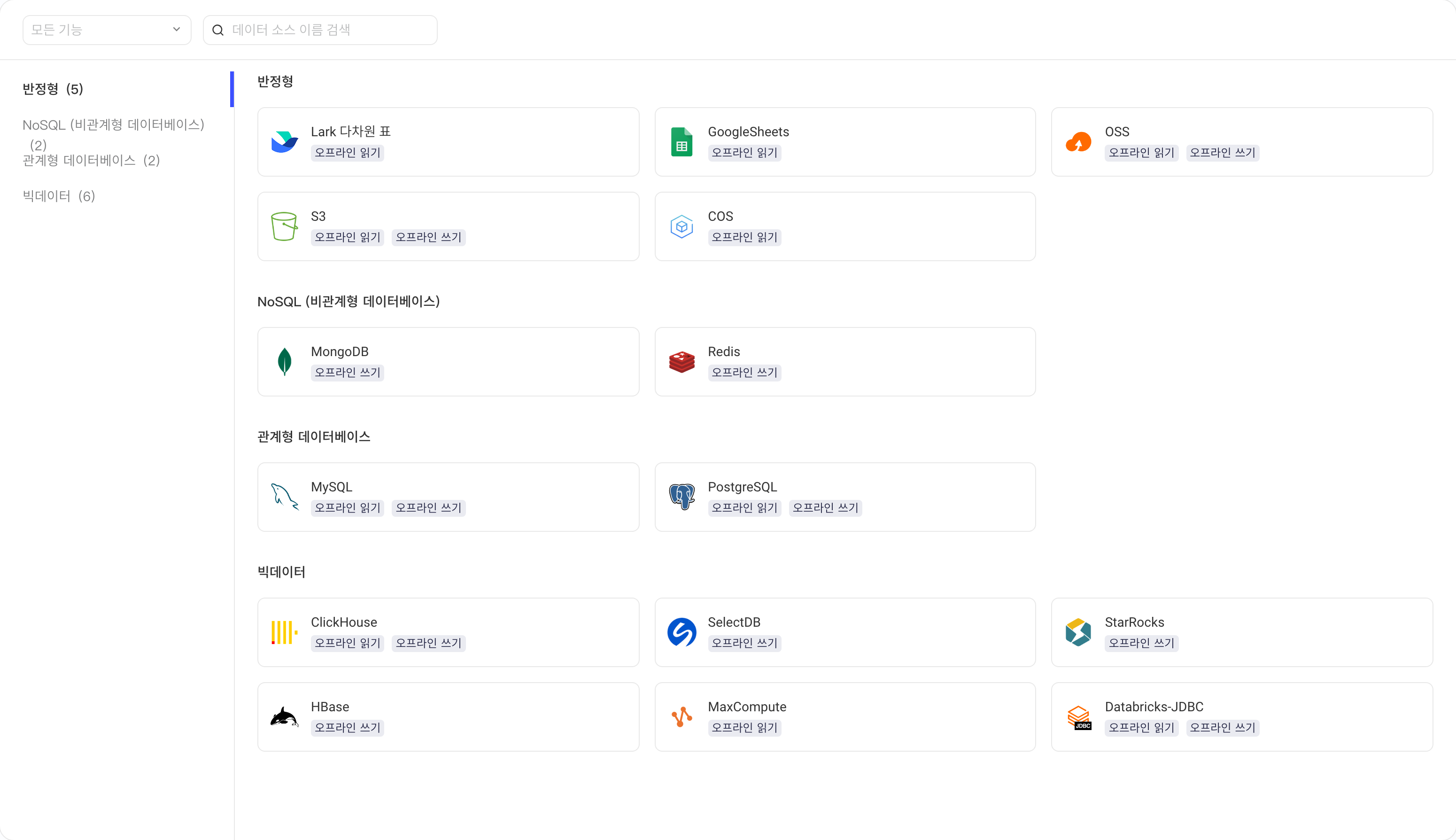This screenshot has height=840, width=1456.
Task: Click the S3 green bucket icon
Action: pyautogui.click(x=284, y=226)
